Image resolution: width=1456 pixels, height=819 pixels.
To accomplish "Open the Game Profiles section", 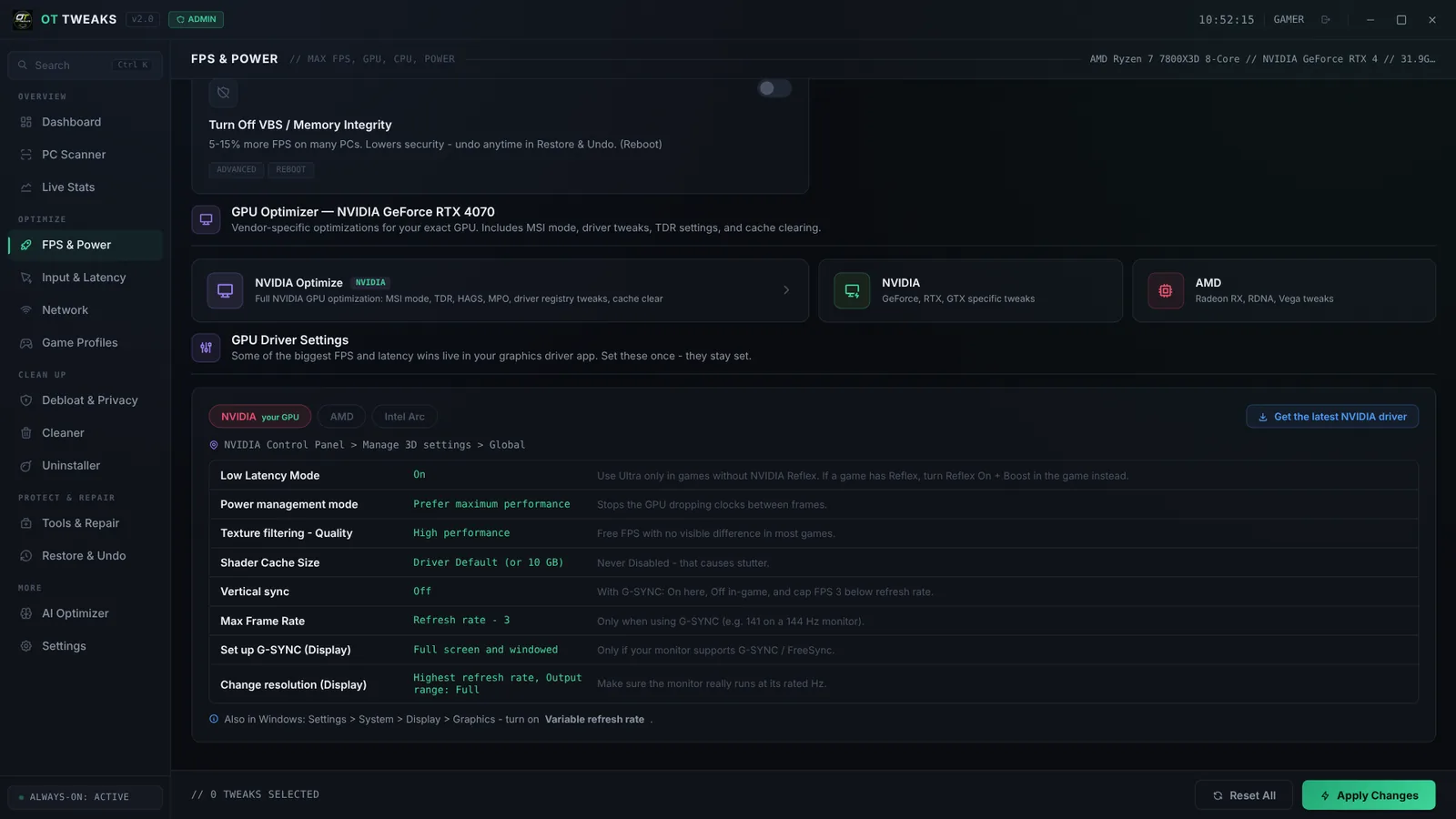I will pyautogui.click(x=85, y=343).
